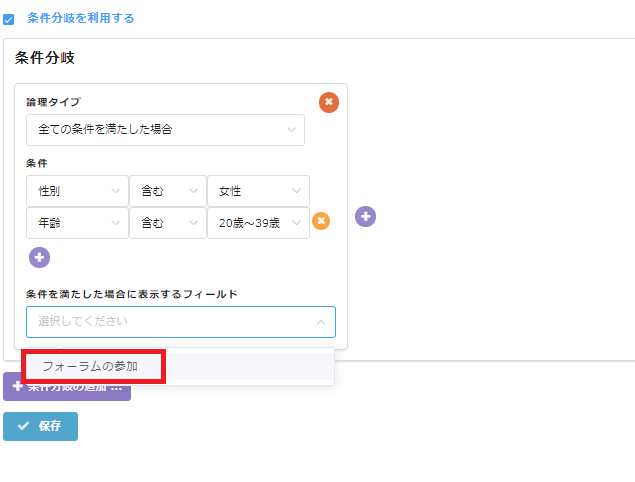Click the checkmark icon on 保存 button

click(x=23, y=426)
